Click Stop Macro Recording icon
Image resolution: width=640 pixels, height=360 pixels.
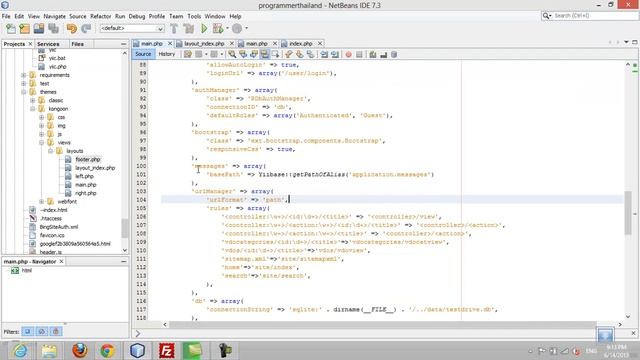point(359,54)
